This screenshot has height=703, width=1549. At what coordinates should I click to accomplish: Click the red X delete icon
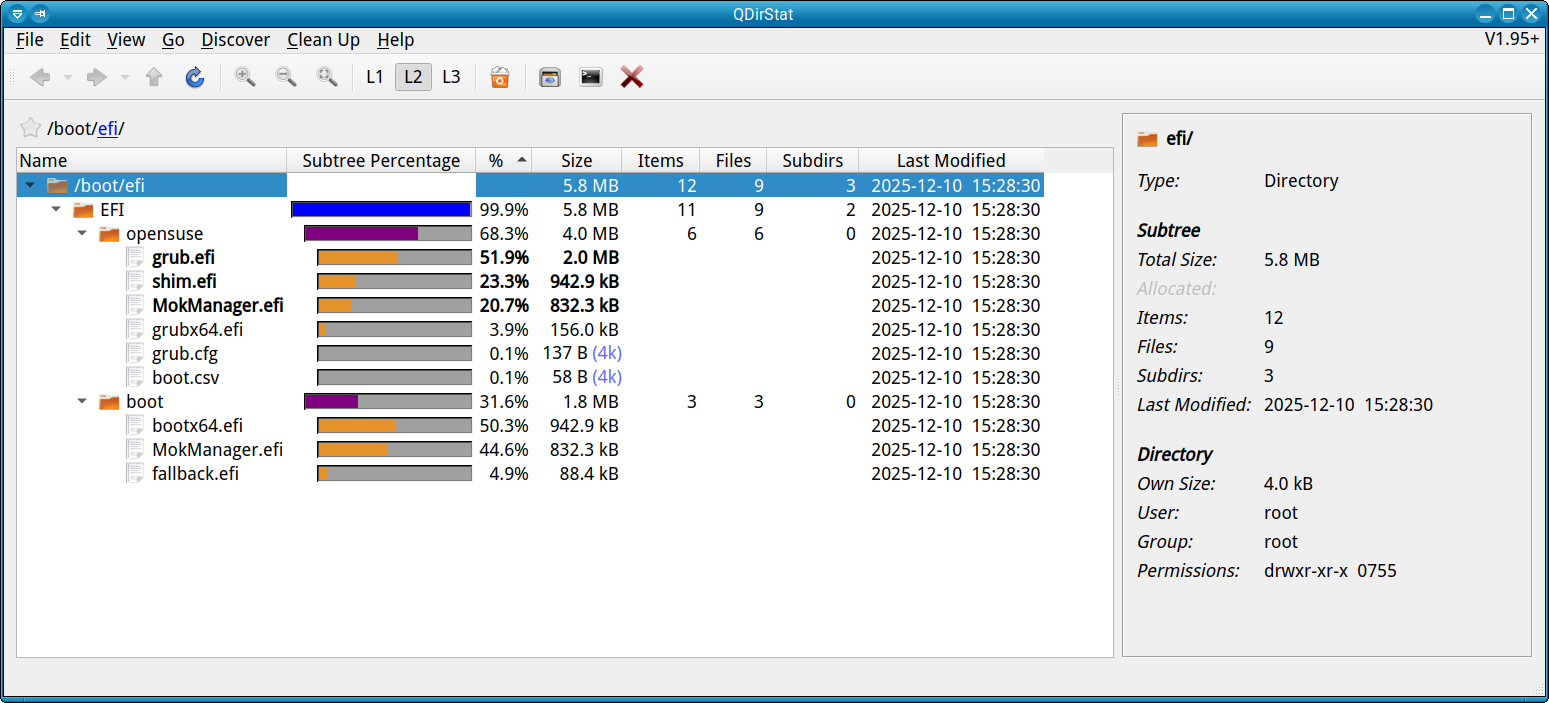pyautogui.click(x=631, y=77)
